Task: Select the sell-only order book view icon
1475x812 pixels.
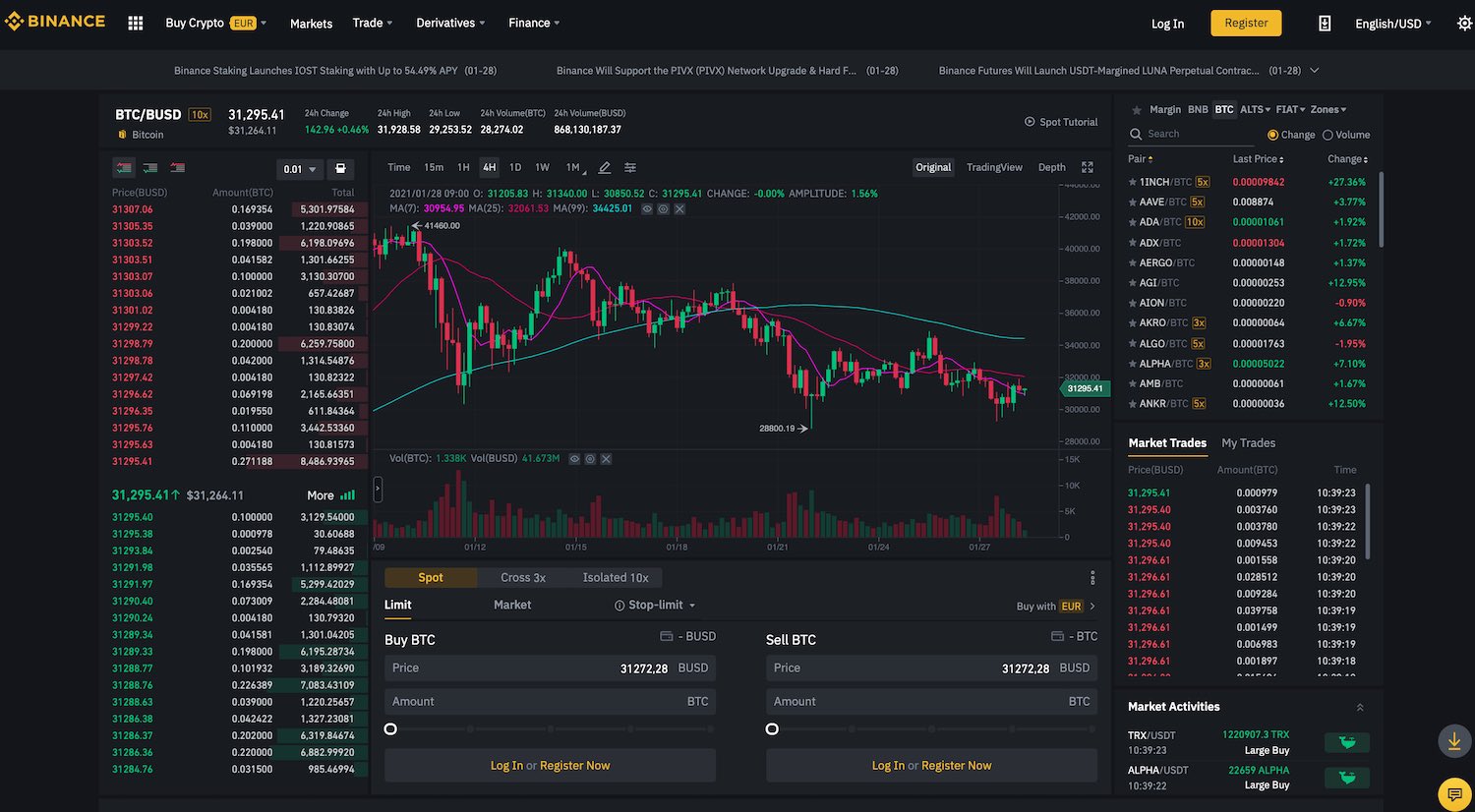Action: 178,168
